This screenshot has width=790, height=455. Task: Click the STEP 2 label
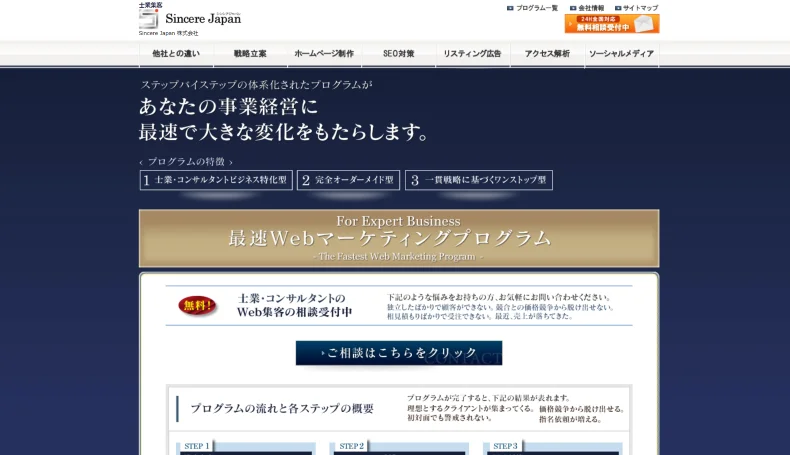[x=351, y=446]
